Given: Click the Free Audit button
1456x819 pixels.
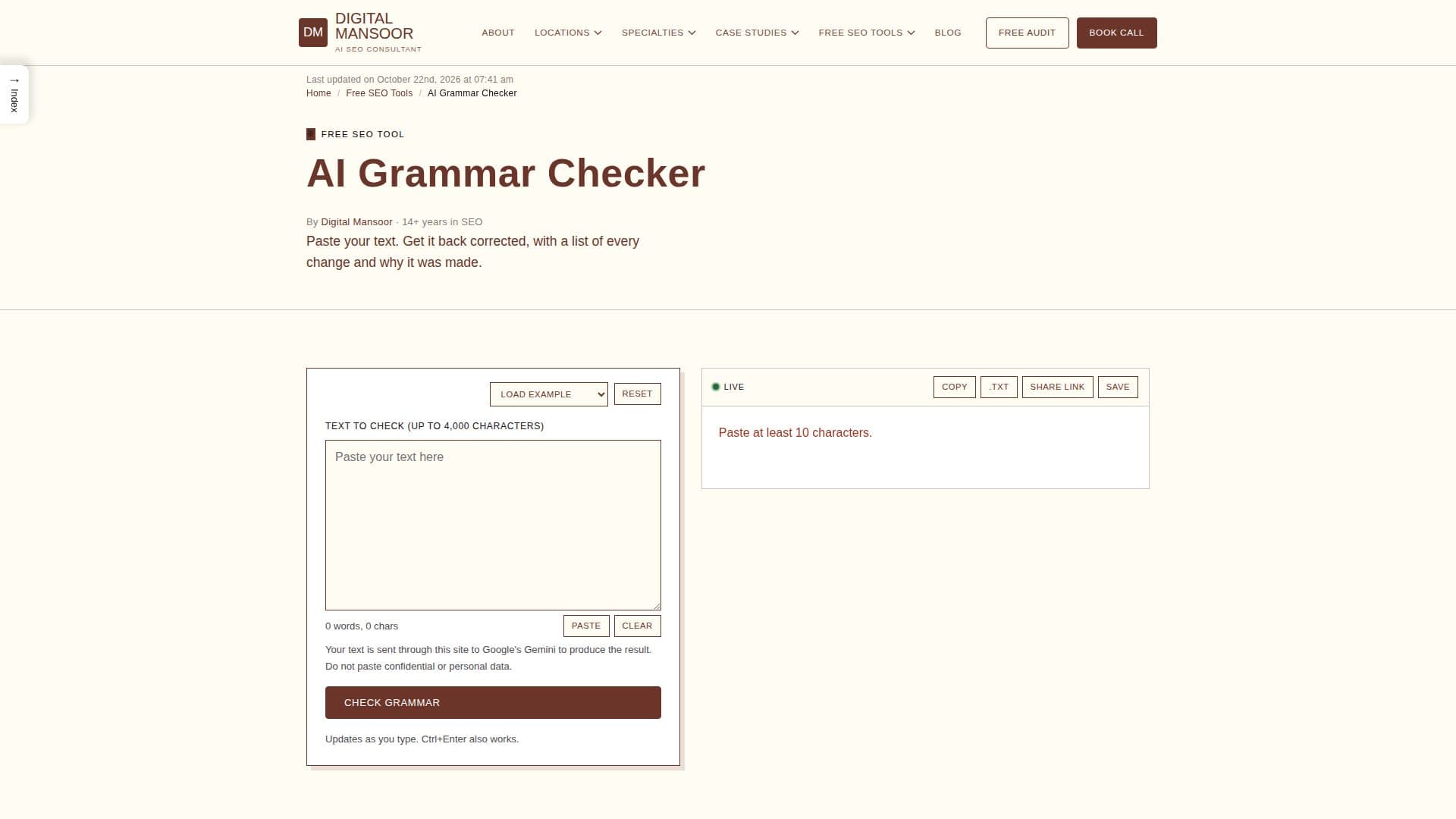Looking at the screenshot, I should (x=1027, y=33).
